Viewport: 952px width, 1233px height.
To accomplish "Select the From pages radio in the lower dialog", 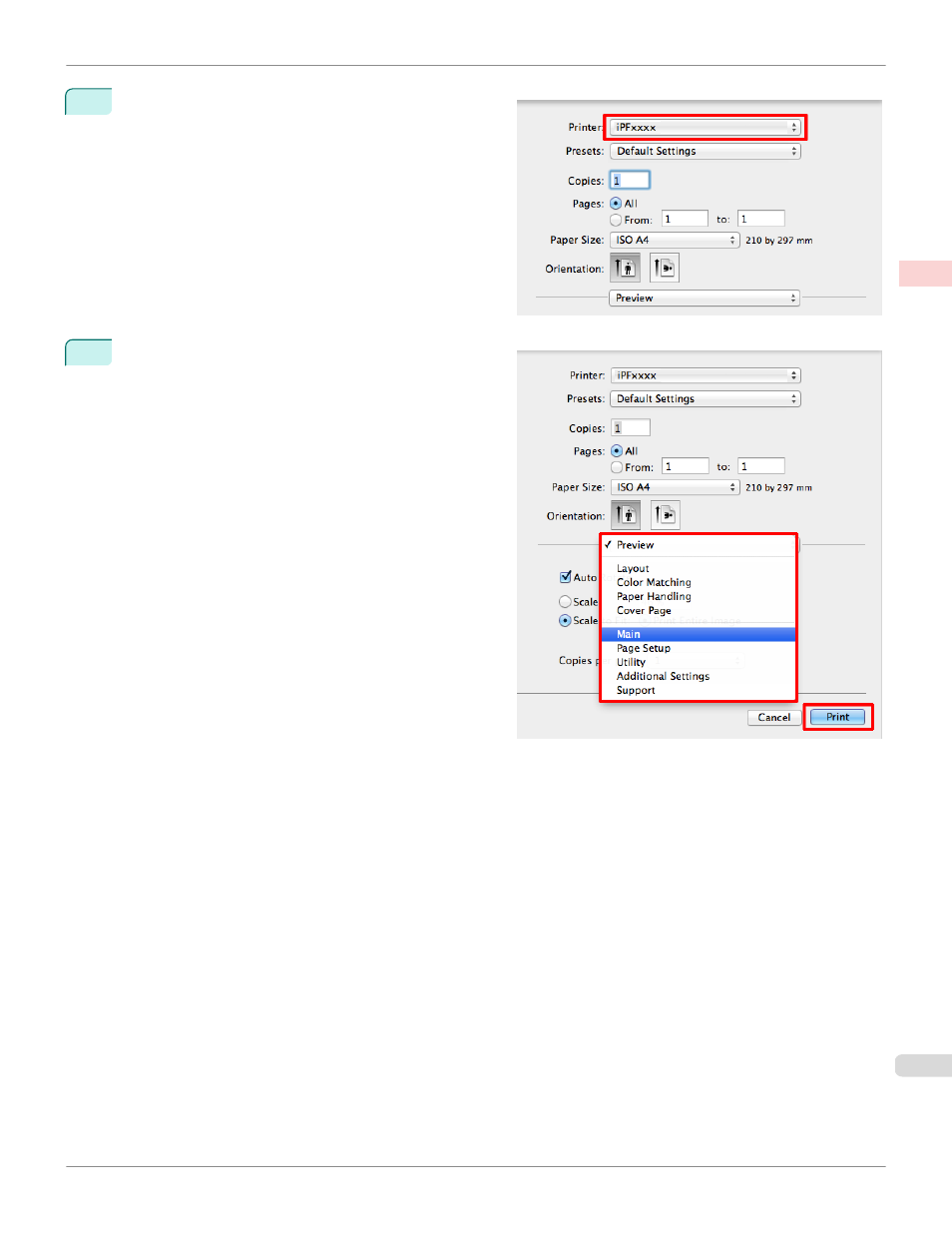I will point(617,467).
